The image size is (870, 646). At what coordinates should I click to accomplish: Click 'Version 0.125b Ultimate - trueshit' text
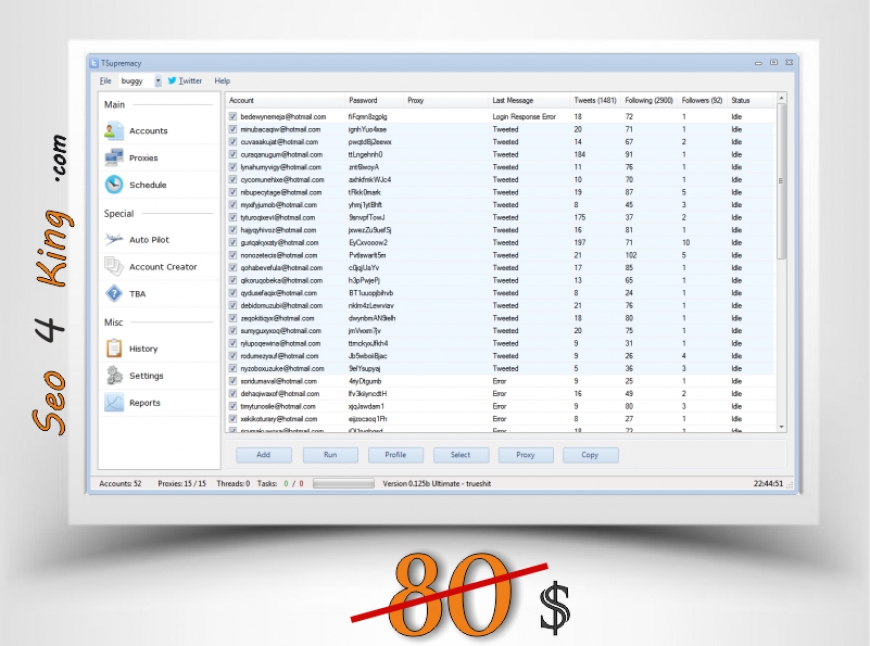pyautogui.click(x=437, y=484)
